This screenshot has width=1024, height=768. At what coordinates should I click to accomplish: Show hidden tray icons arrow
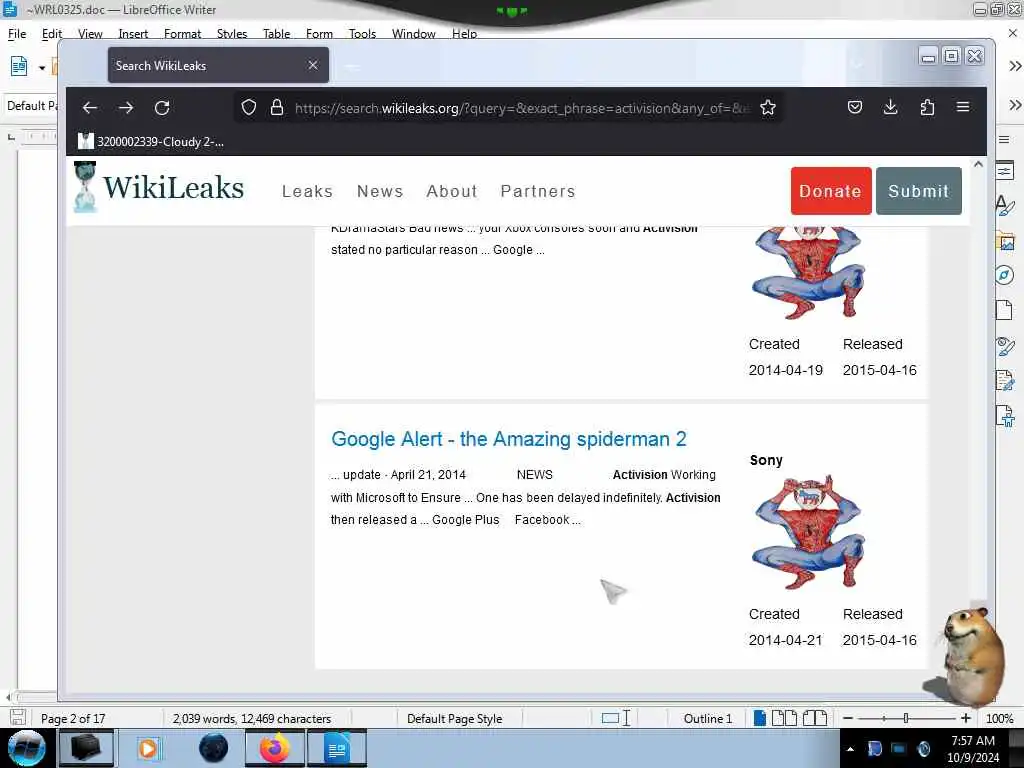click(x=850, y=749)
